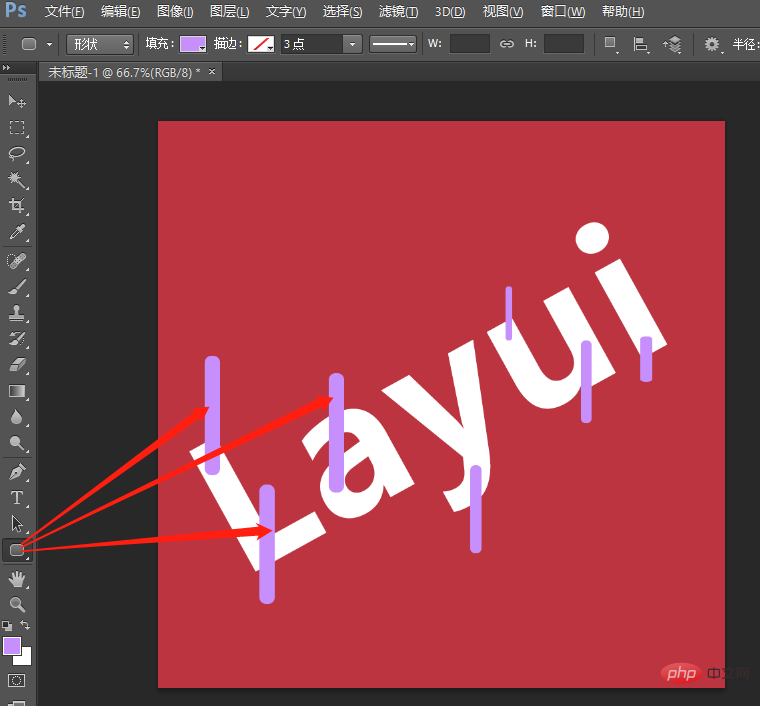Open the 编辑(E) menu

[x=121, y=11]
